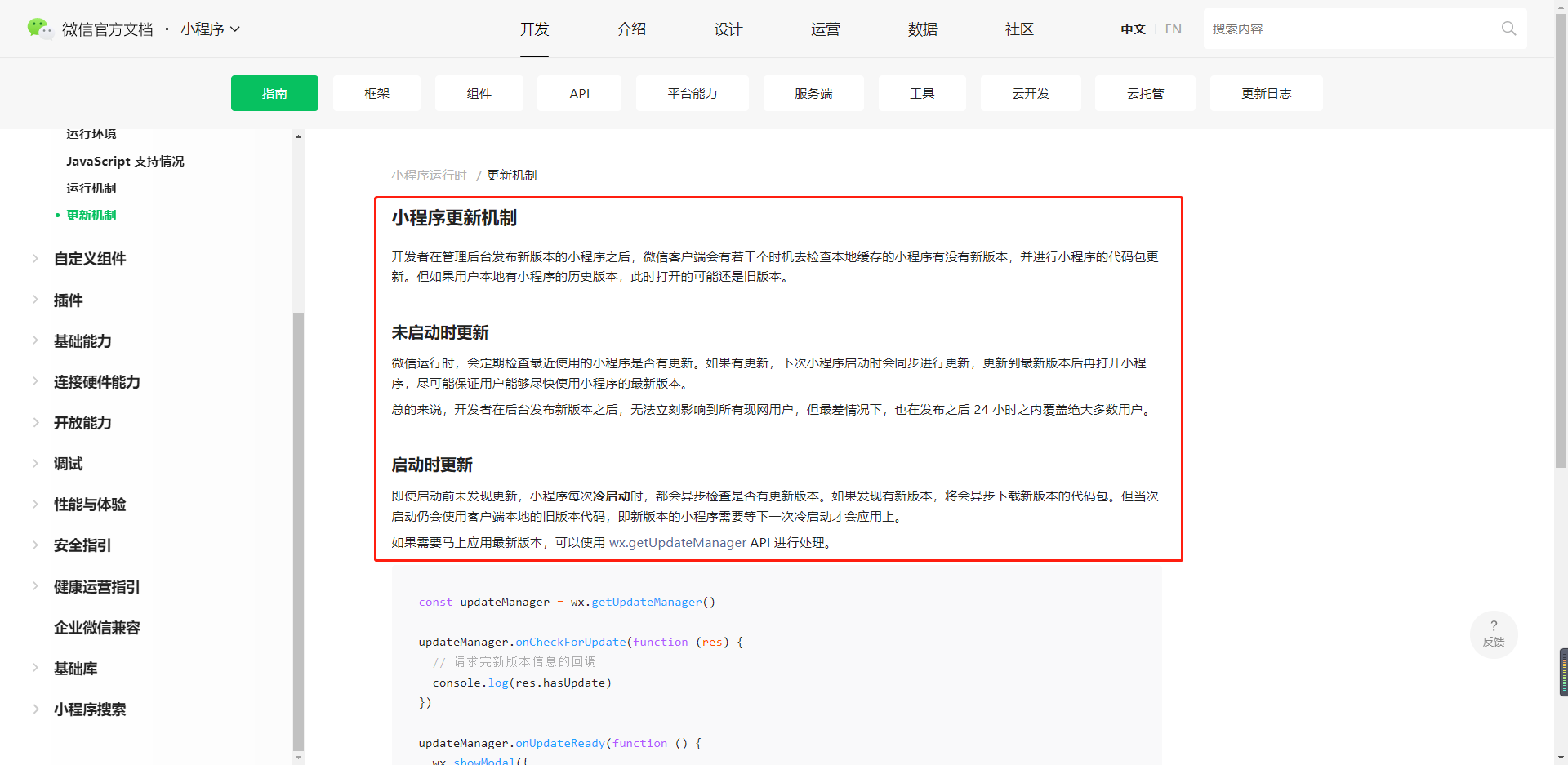Click the console.log(res.hasUpdate) code line
Viewport: 1568px width, 765px height.
tap(522, 683)
